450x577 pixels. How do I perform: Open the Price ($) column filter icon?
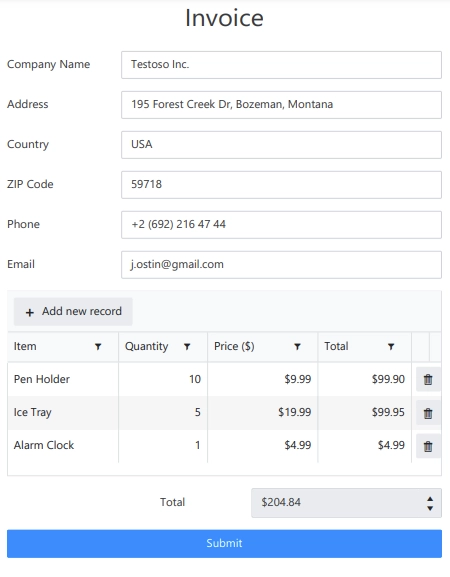297,347
